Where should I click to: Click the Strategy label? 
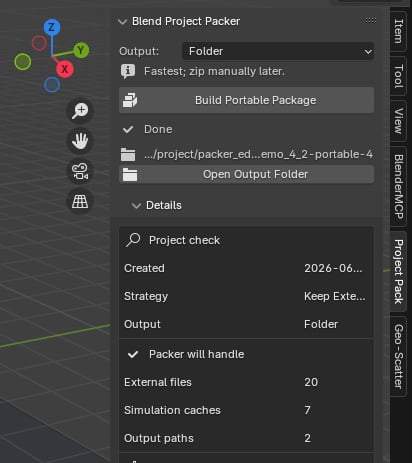pyautogui.click(x=146, y=296)
